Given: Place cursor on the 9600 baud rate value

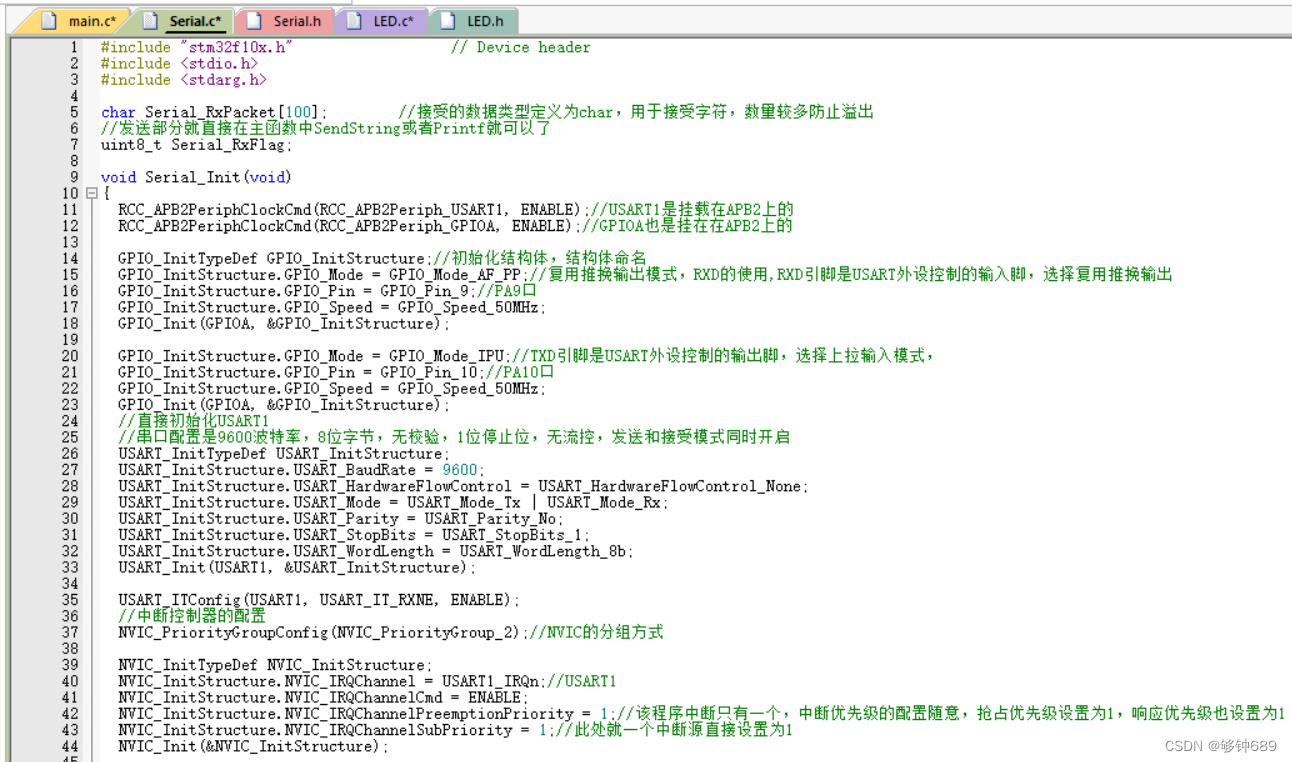Looking at the screenshot, I should (460, 469).
